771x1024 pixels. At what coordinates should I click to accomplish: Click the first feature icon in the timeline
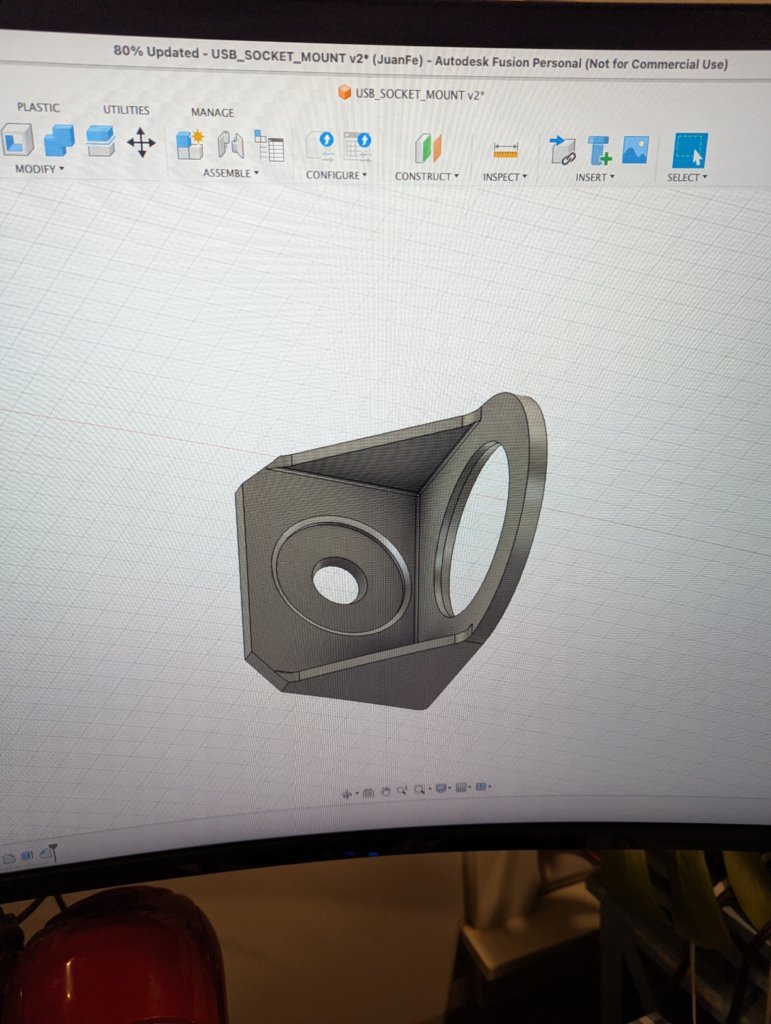(x=10, y=859)
